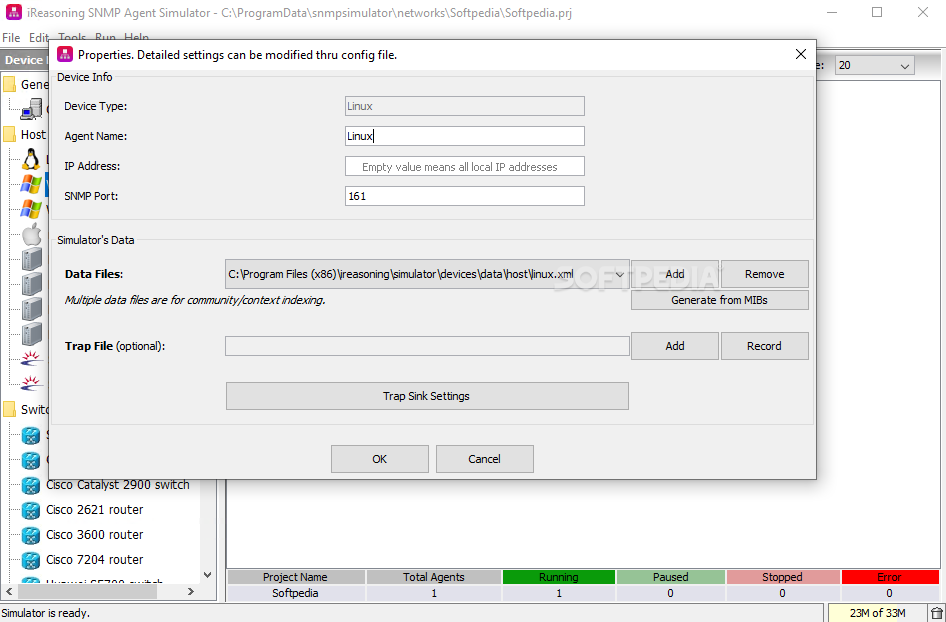Image resolution: width=946 pixels, height=622 pixels.
Task: Click Remove next to Data Files
Action: coord(764,274)
